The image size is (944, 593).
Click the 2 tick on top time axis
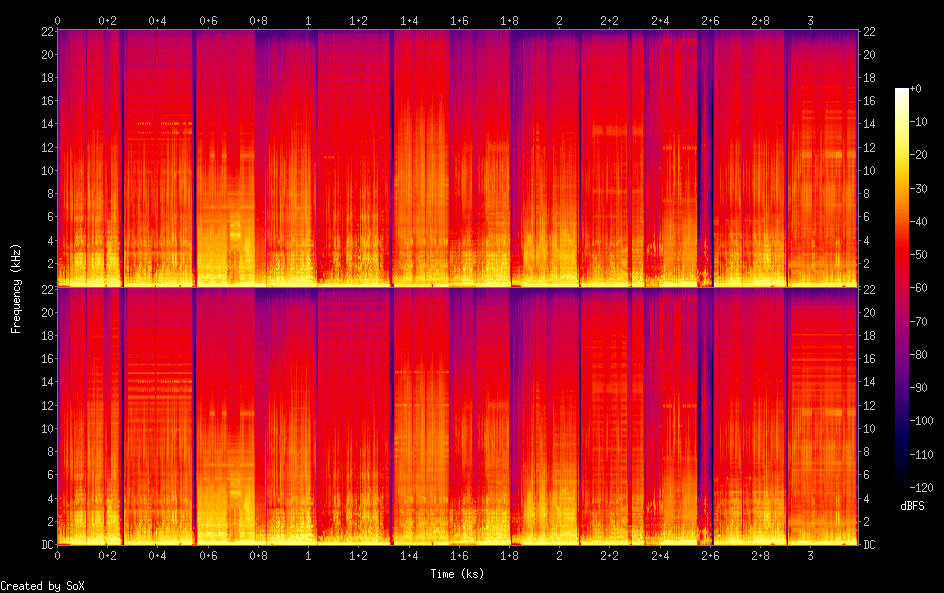coord(559,20)
